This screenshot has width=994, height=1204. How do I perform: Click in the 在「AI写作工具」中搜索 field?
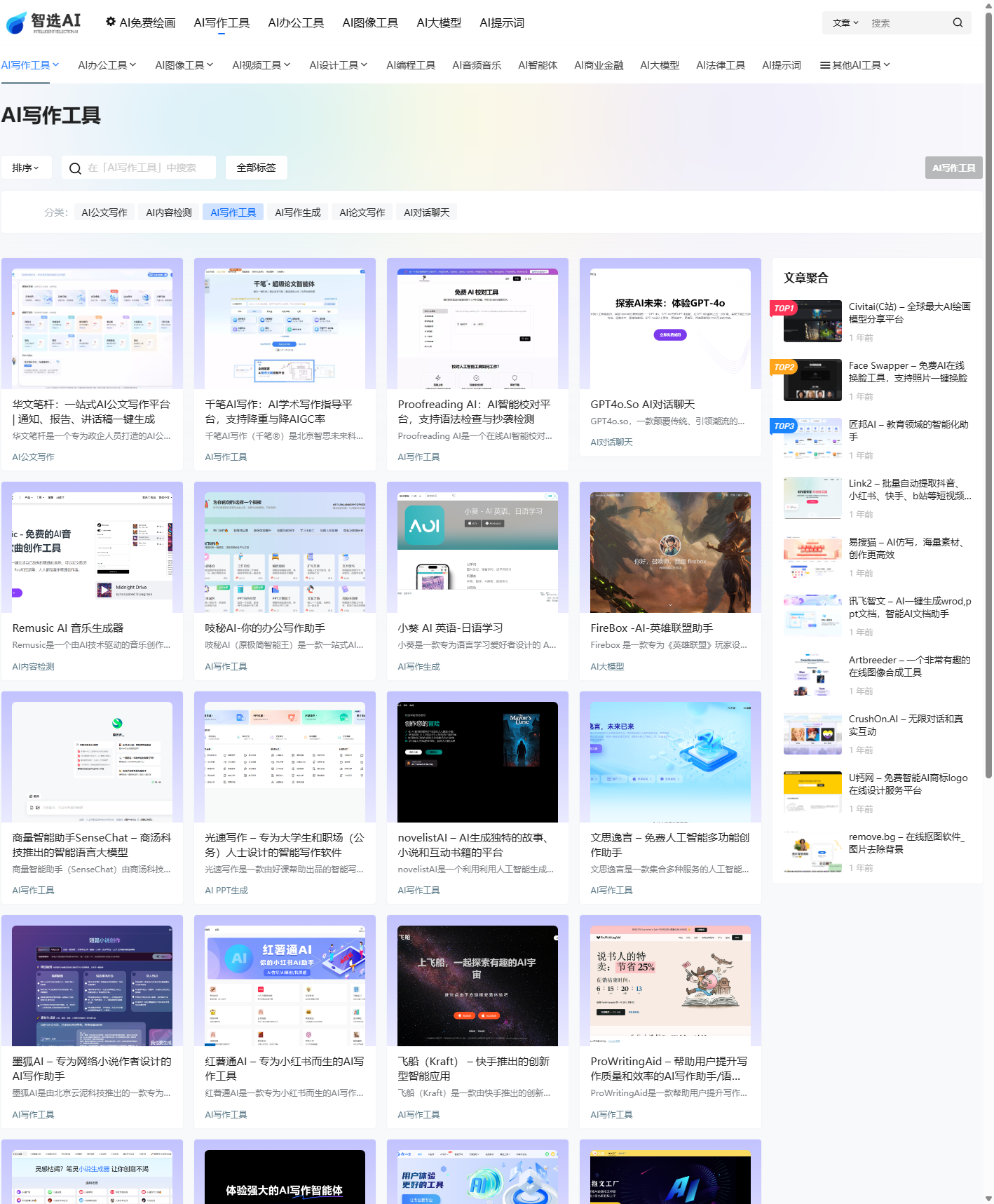pyautogui.click(x=147, y=168)
